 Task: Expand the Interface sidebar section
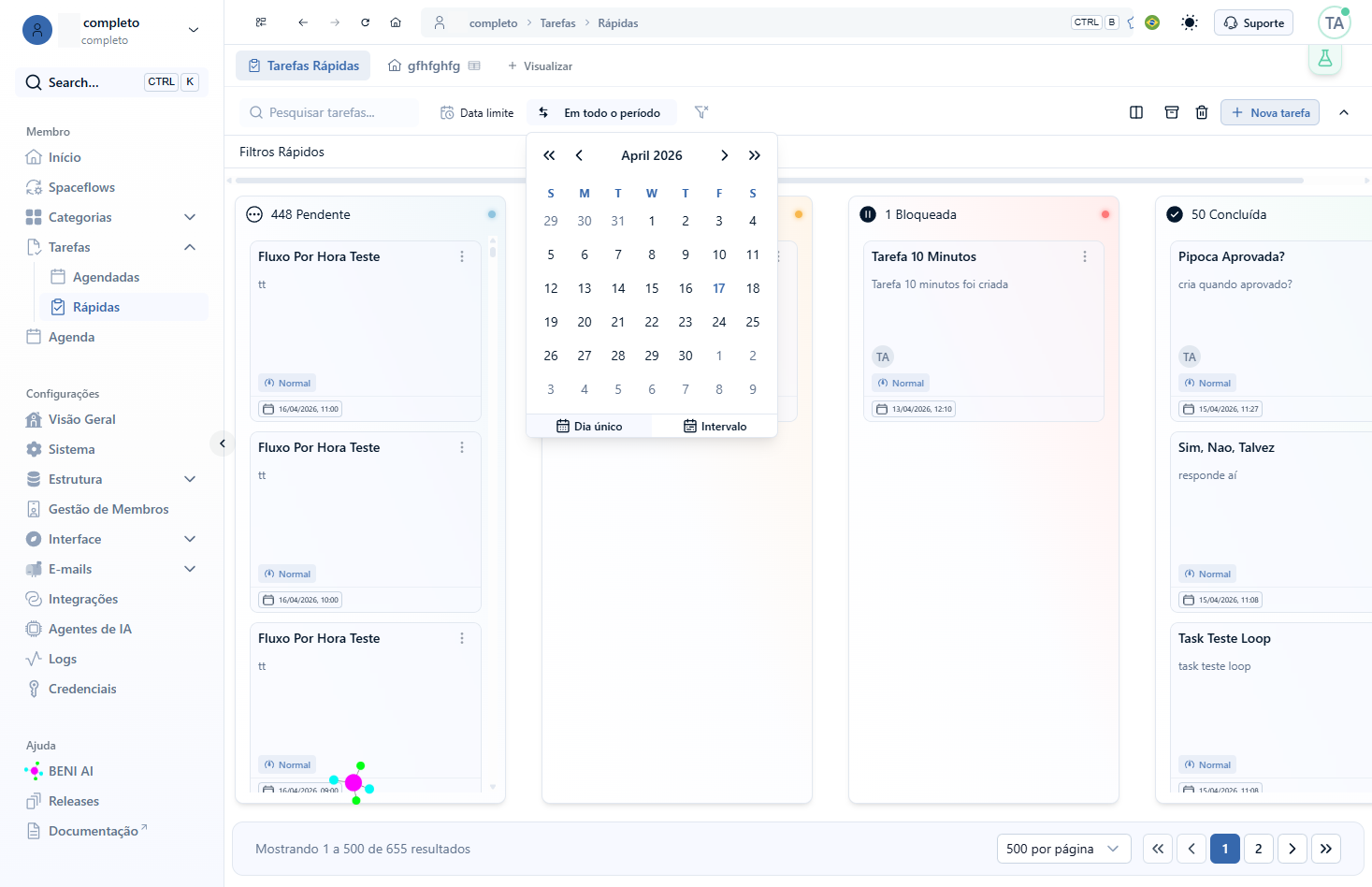(190, 539)
